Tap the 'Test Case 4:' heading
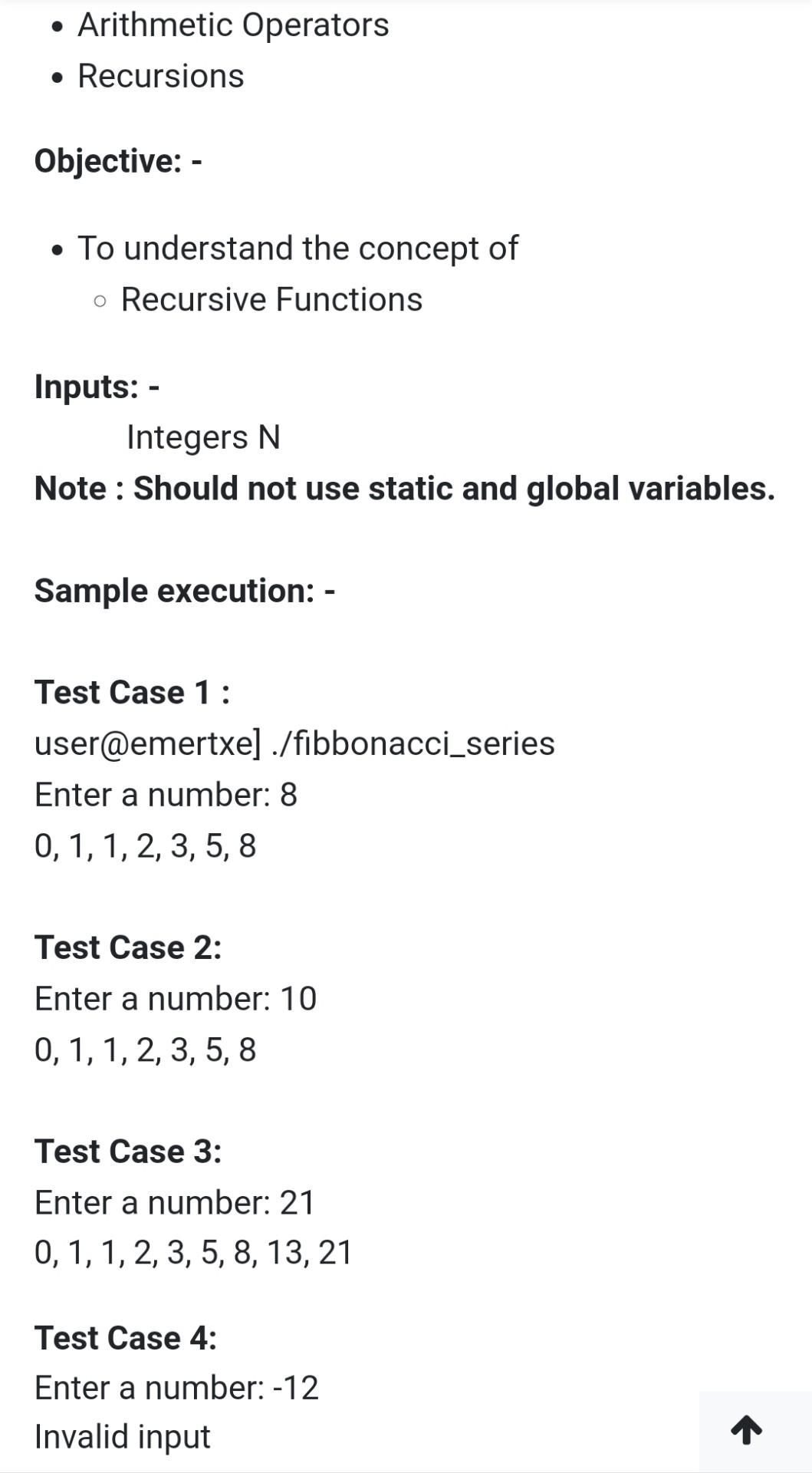 [126, 1338]
